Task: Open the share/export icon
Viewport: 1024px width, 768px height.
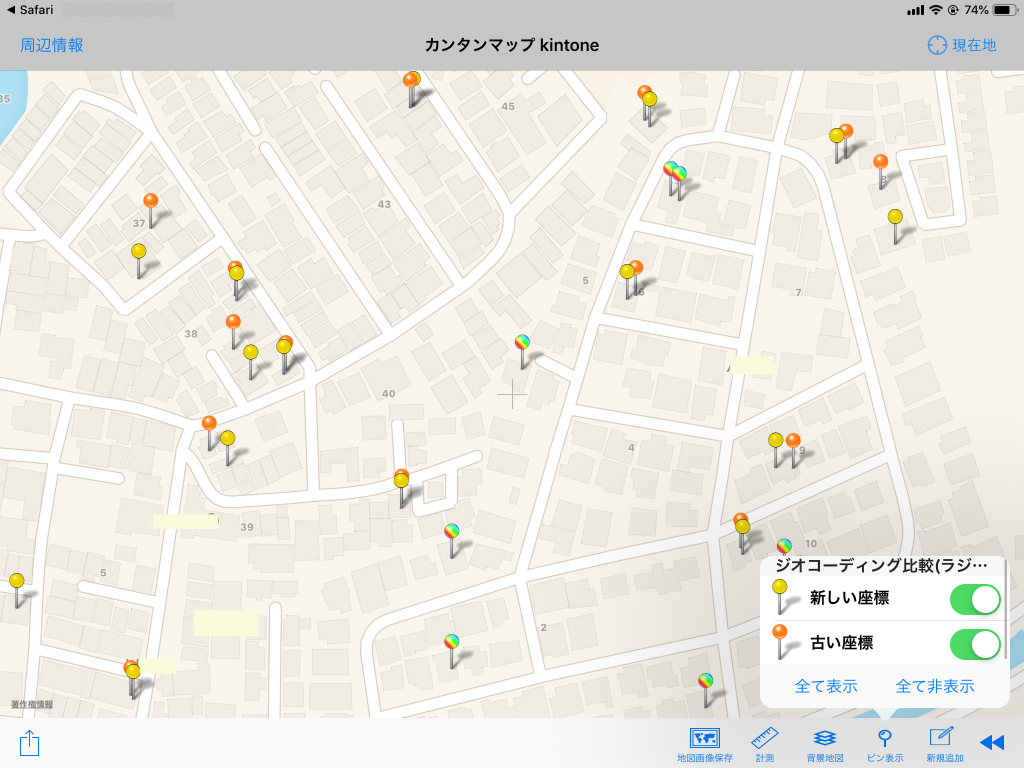Action: (29, 743)
